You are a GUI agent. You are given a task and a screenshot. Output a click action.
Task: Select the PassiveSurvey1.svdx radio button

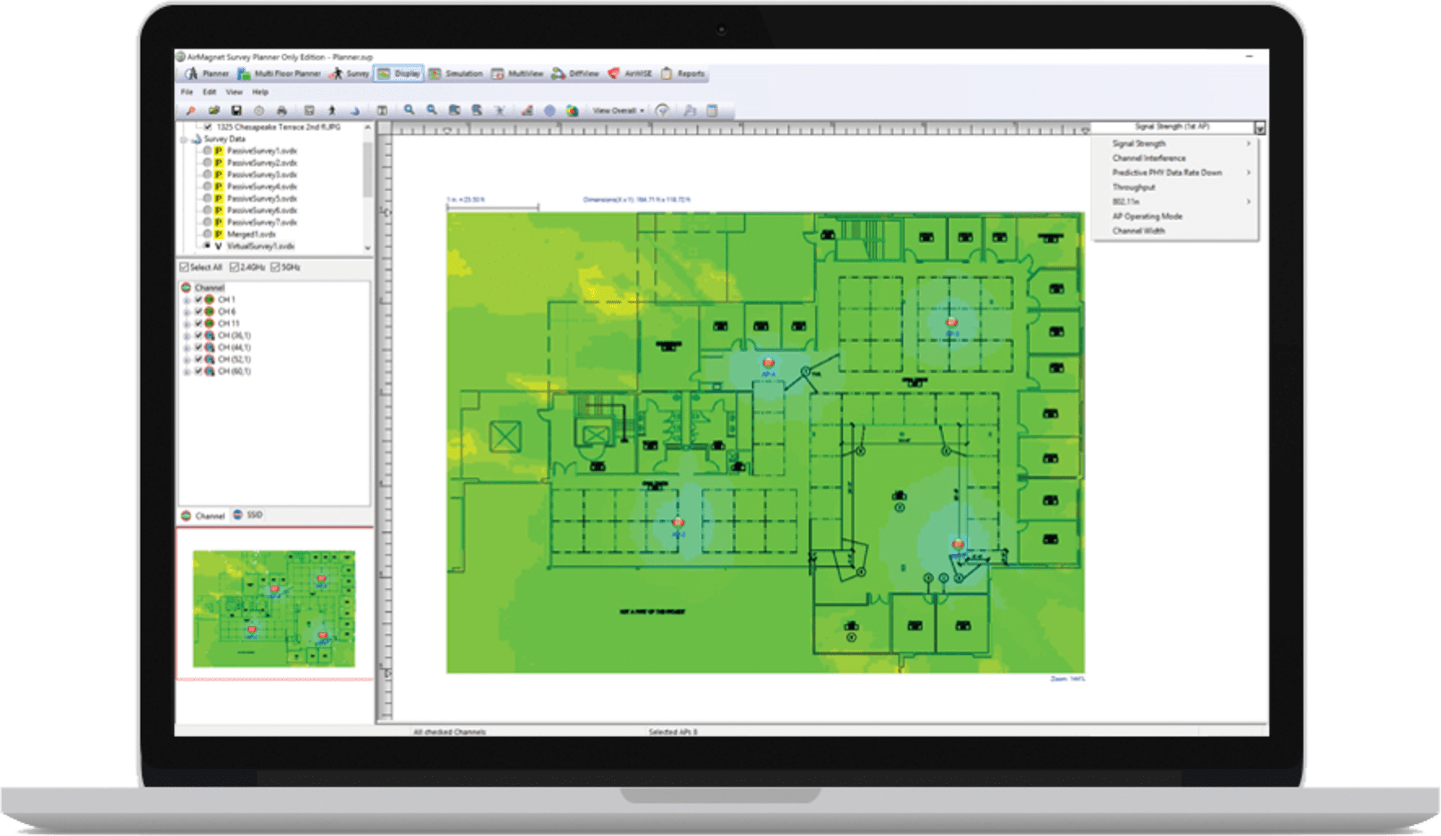click(x=207, y=150)
